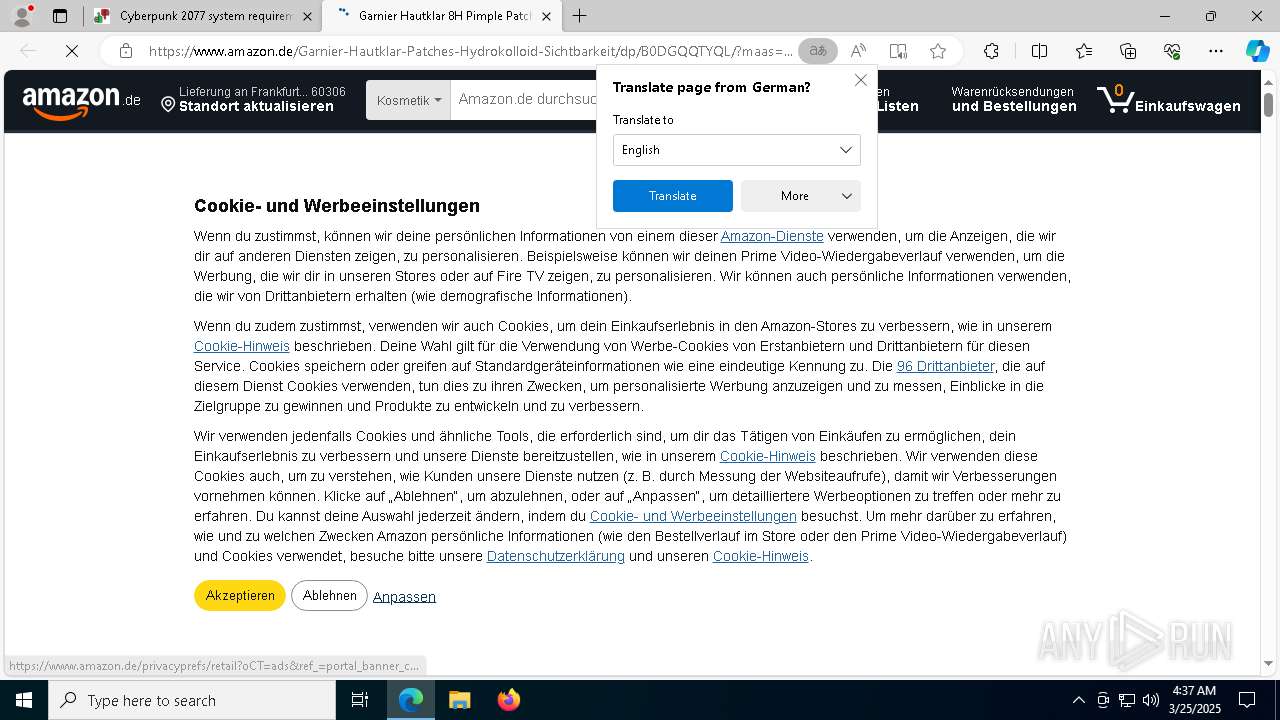Click the Akzeptieren cookie button
The width and height of the screenshot is (1280, 720).
coord(240,595)
